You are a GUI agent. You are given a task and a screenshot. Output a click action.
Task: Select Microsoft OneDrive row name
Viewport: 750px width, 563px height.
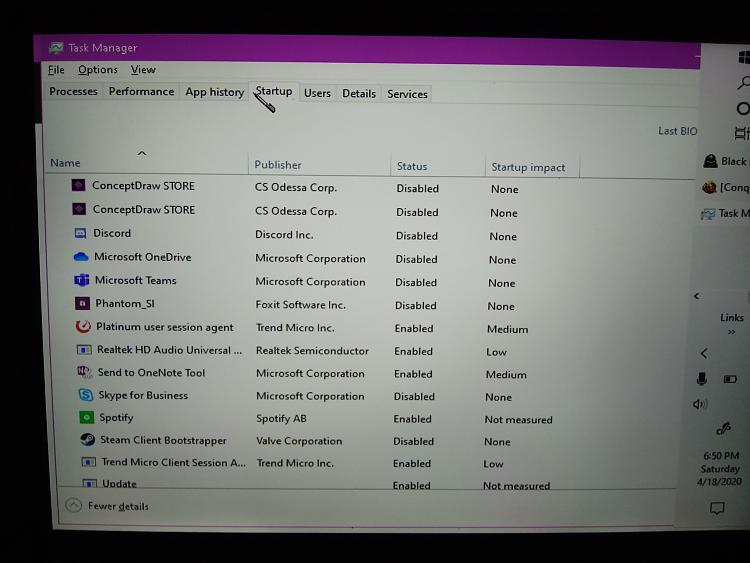(x=143, y=257)
